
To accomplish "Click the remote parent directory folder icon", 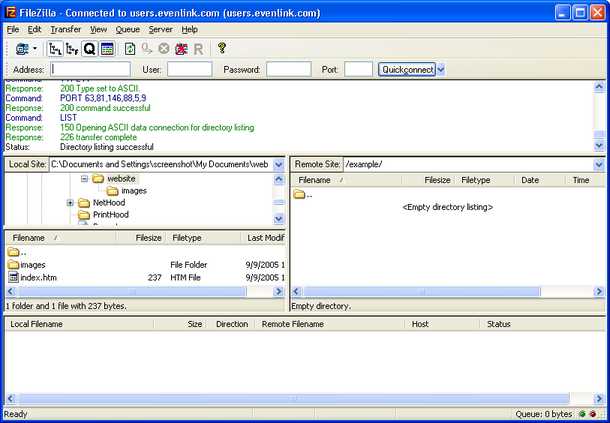I will [x=299, y=194].
